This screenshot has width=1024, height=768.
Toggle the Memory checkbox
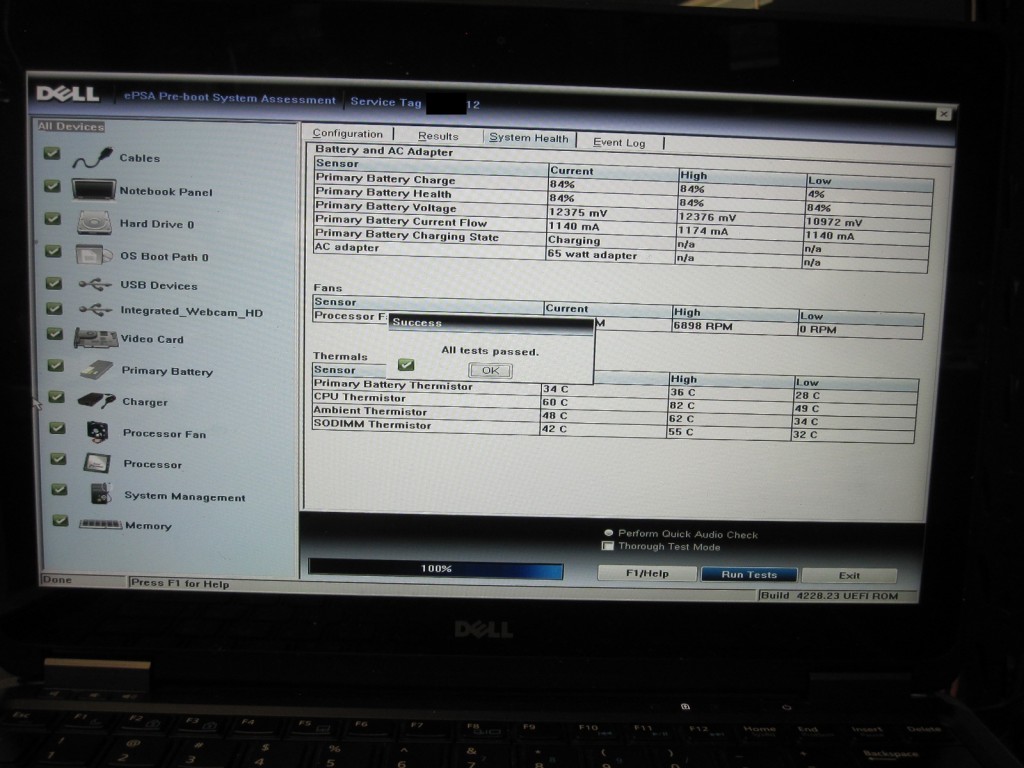[x=60, y=520]
